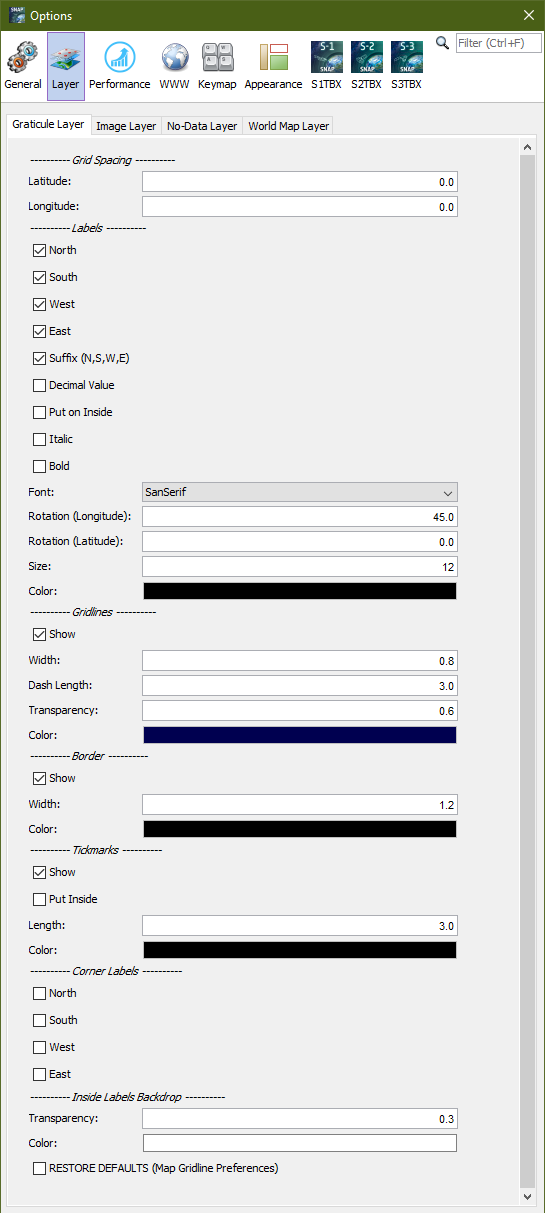Open the S2TBX toolbox options
Image resolution: width=545 pixels, height=1213 pixels.
click(x=366, y=66)
